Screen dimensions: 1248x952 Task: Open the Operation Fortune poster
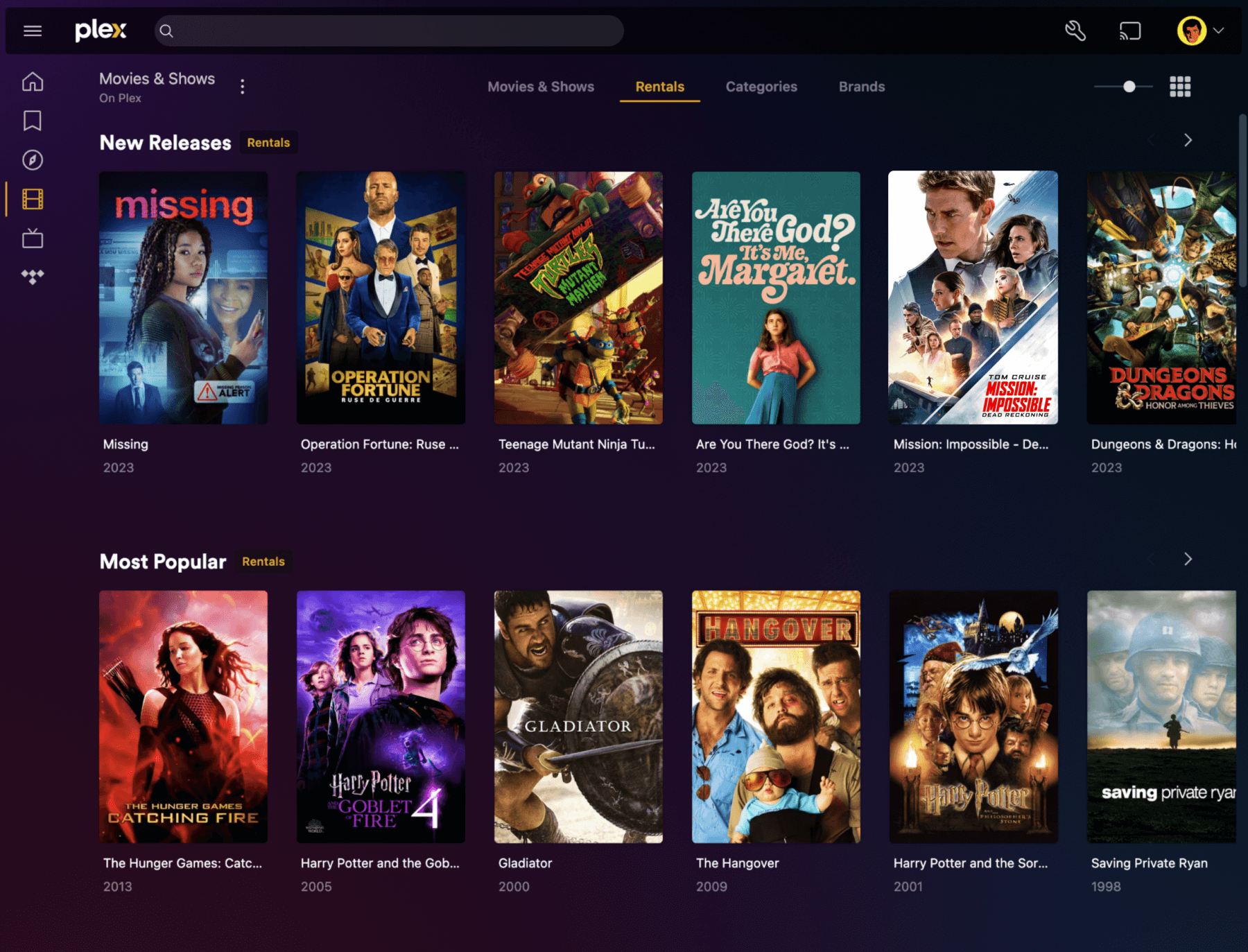pos(381,298)
